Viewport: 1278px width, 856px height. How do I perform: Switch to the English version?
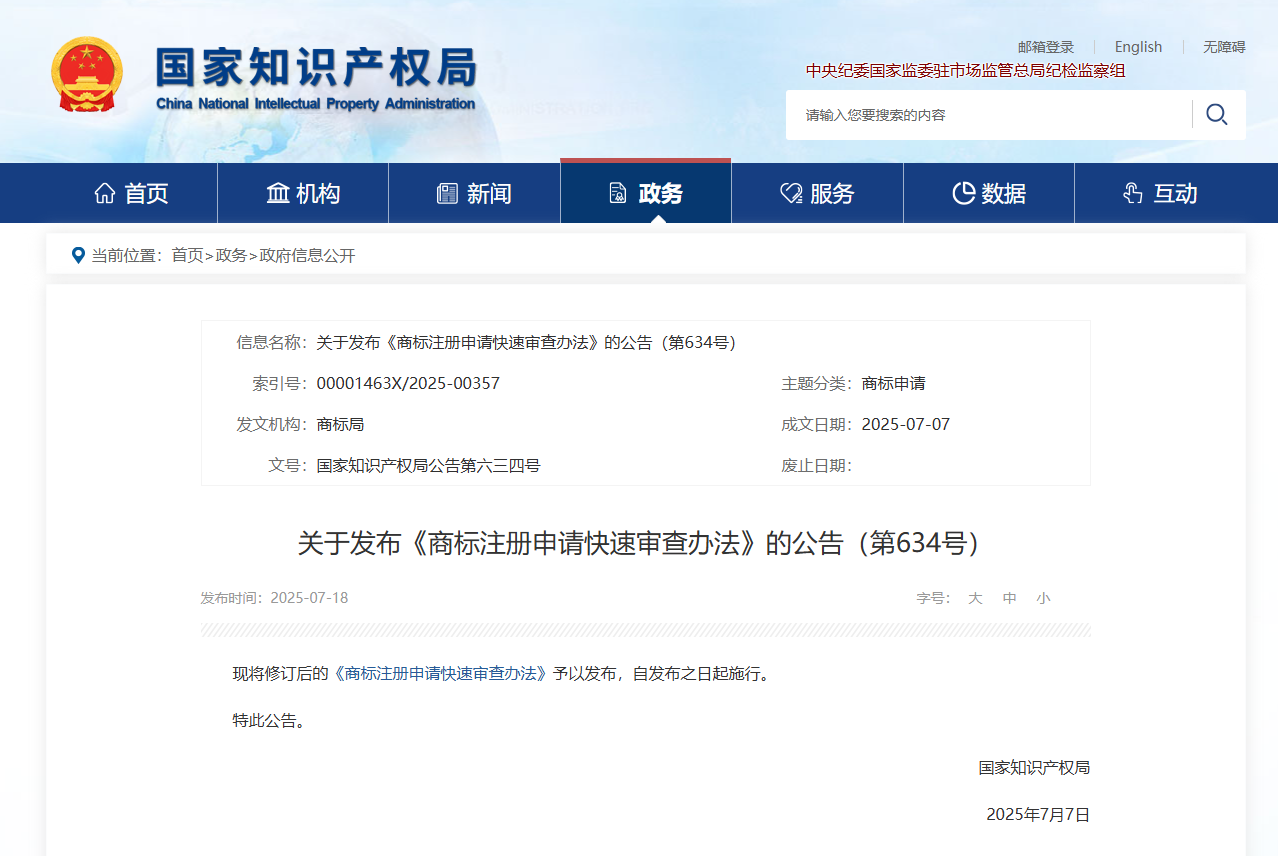pyautogui.click(x=1138, y=47)
